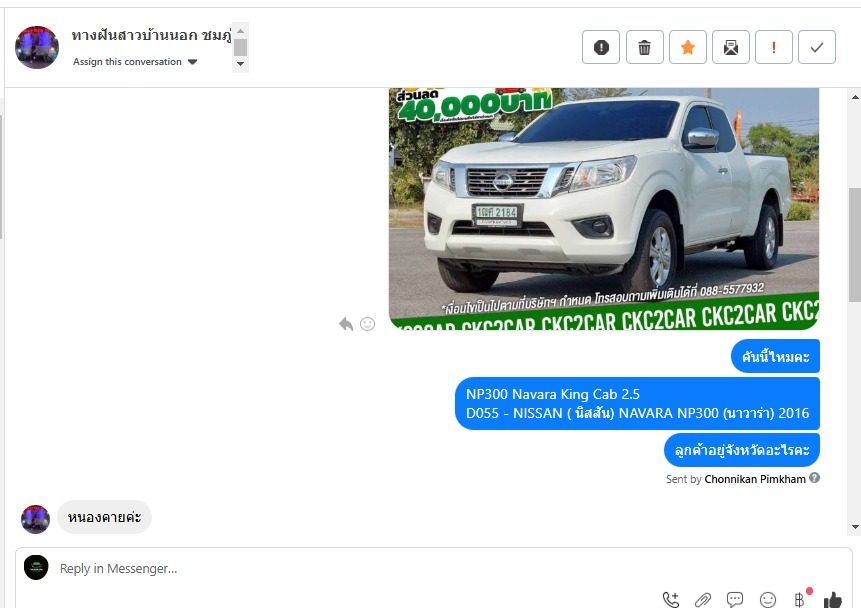861x608 pixels.
Task: Select the NP300 Navara King Cab 2.5 message
Action: click(x=638, y=403)
